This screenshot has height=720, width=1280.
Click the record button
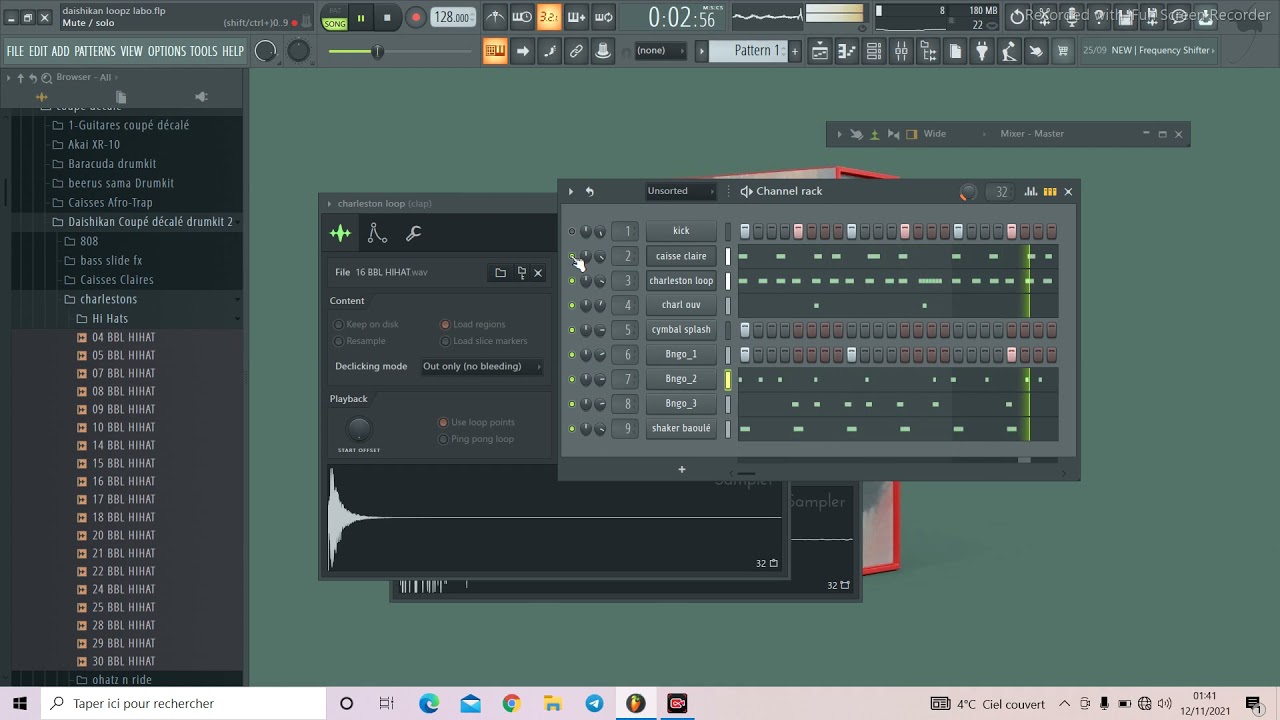(415, 18)
